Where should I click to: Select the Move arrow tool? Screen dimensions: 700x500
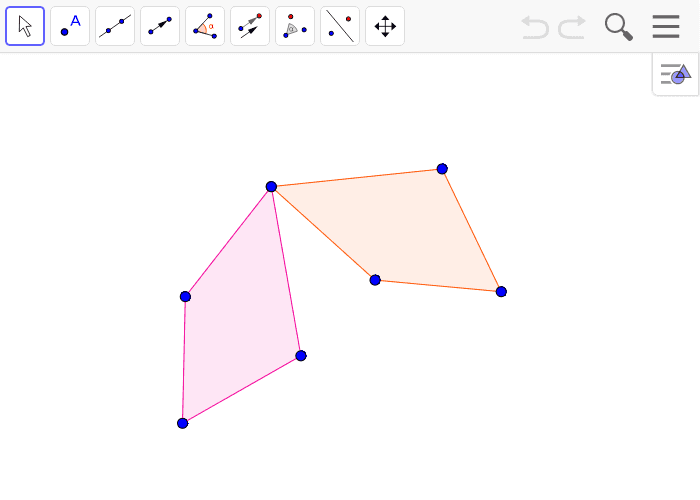25,26
